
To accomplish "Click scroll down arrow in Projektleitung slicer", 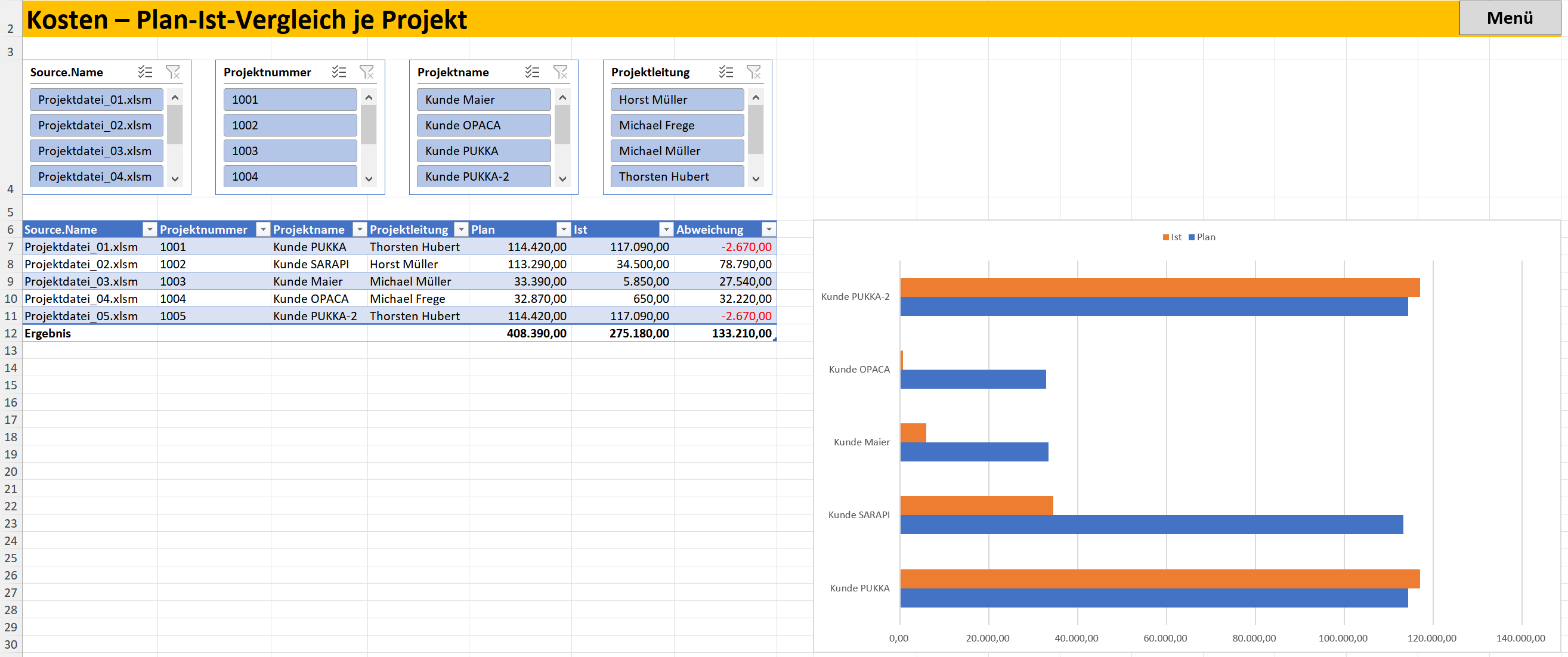I will (756, 179).
